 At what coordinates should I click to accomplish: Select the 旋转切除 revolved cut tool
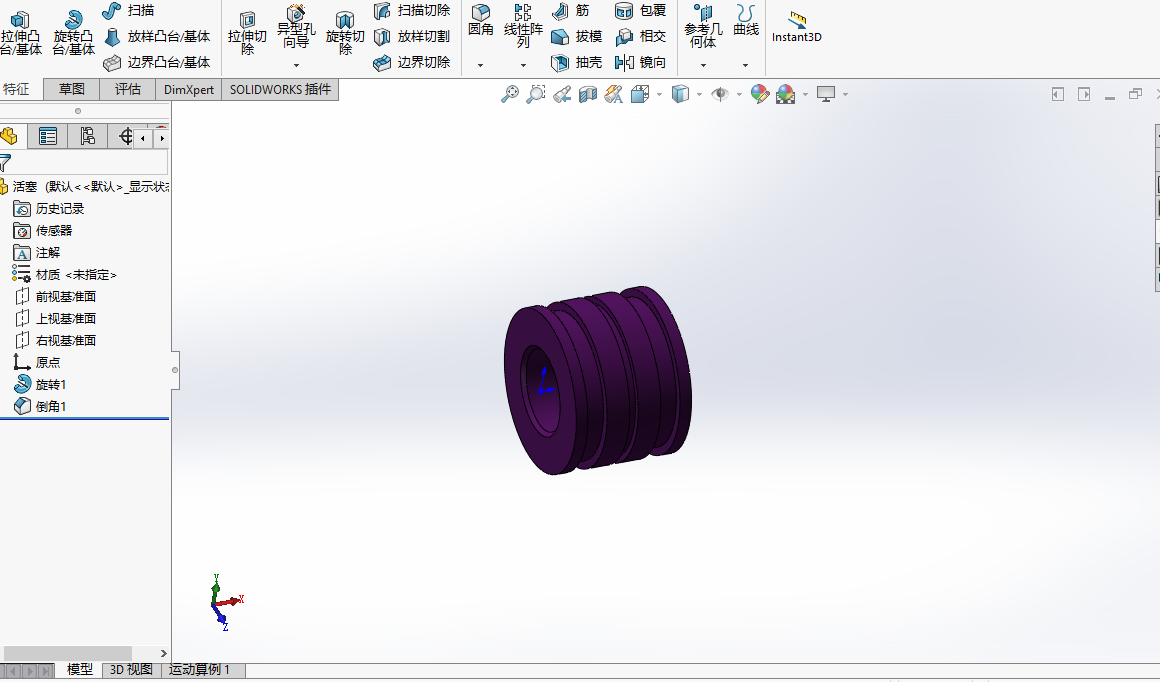(345, 33)
